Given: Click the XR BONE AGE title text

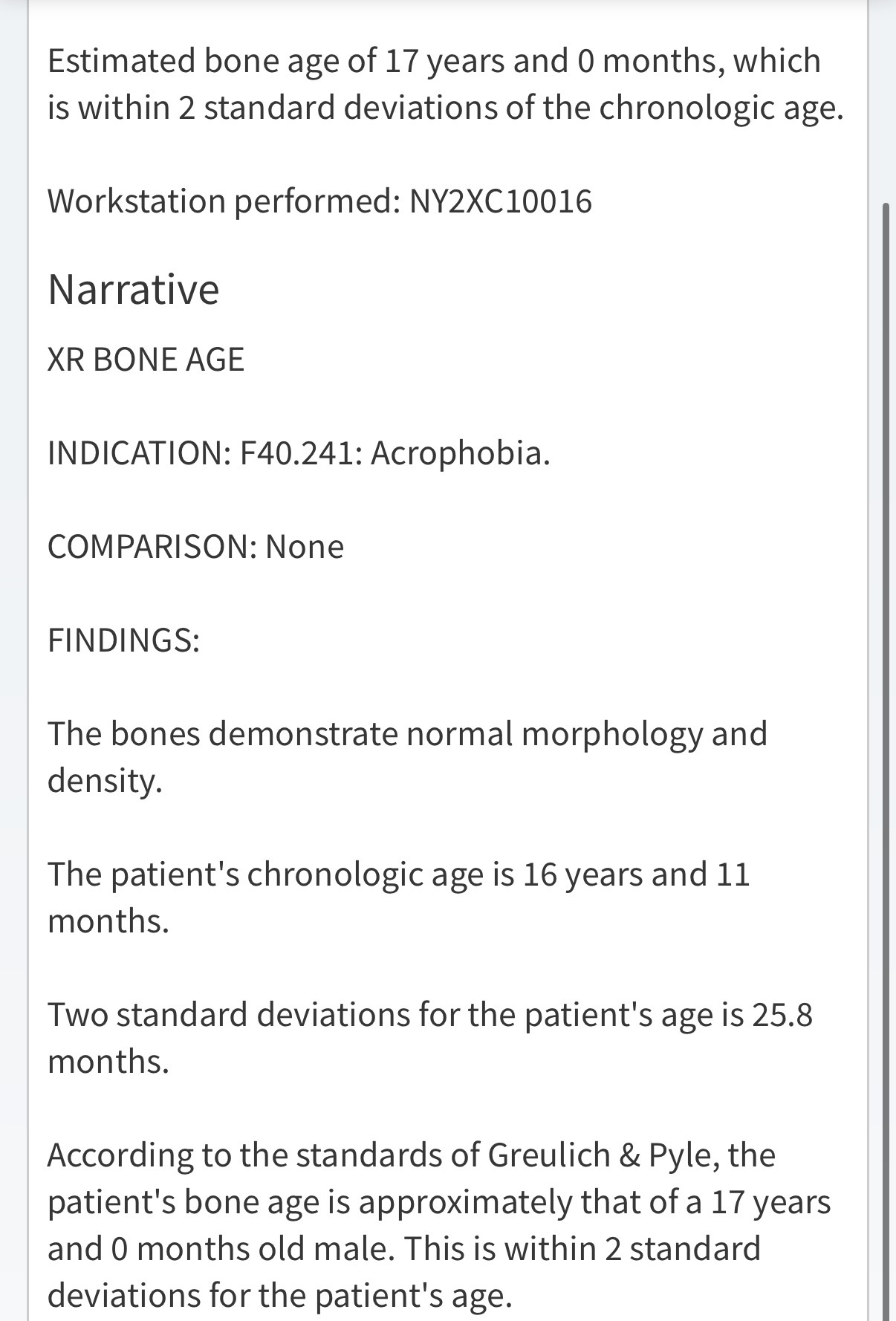Looking at the screenshot, I should point(146,360).
